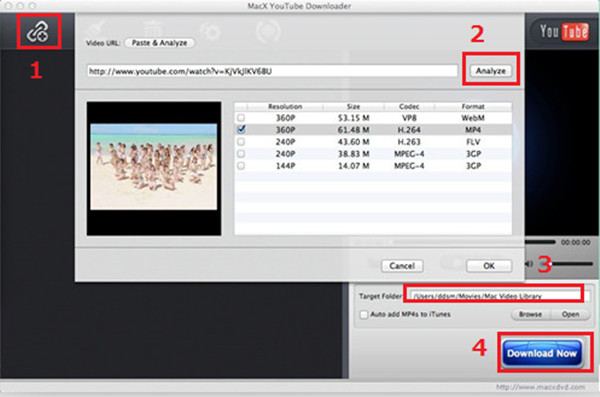Image resolution: width=600 pixels, height=397 pixels.
Task: Click the Paste & Analyze button
Action: 160,43
